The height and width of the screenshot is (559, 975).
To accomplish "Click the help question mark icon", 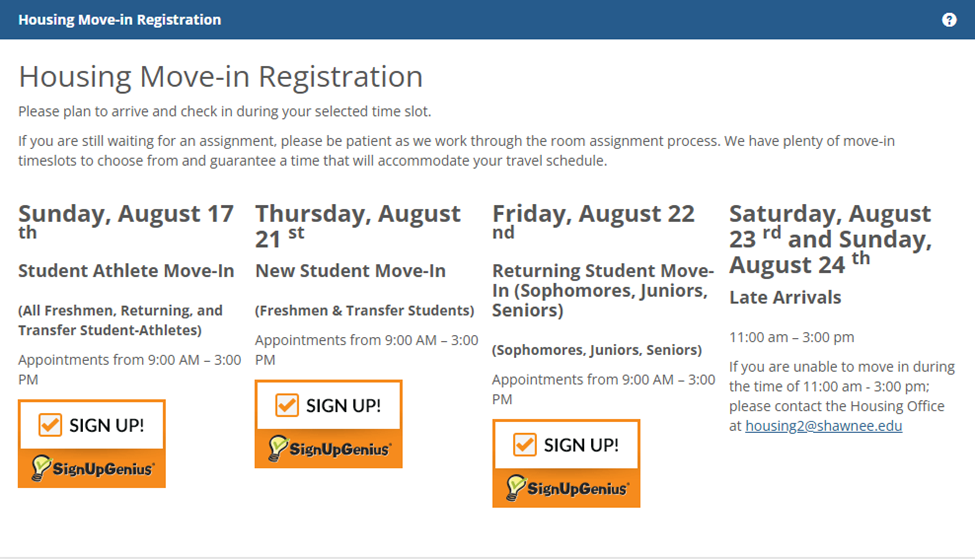I will [x=949, y=20].
